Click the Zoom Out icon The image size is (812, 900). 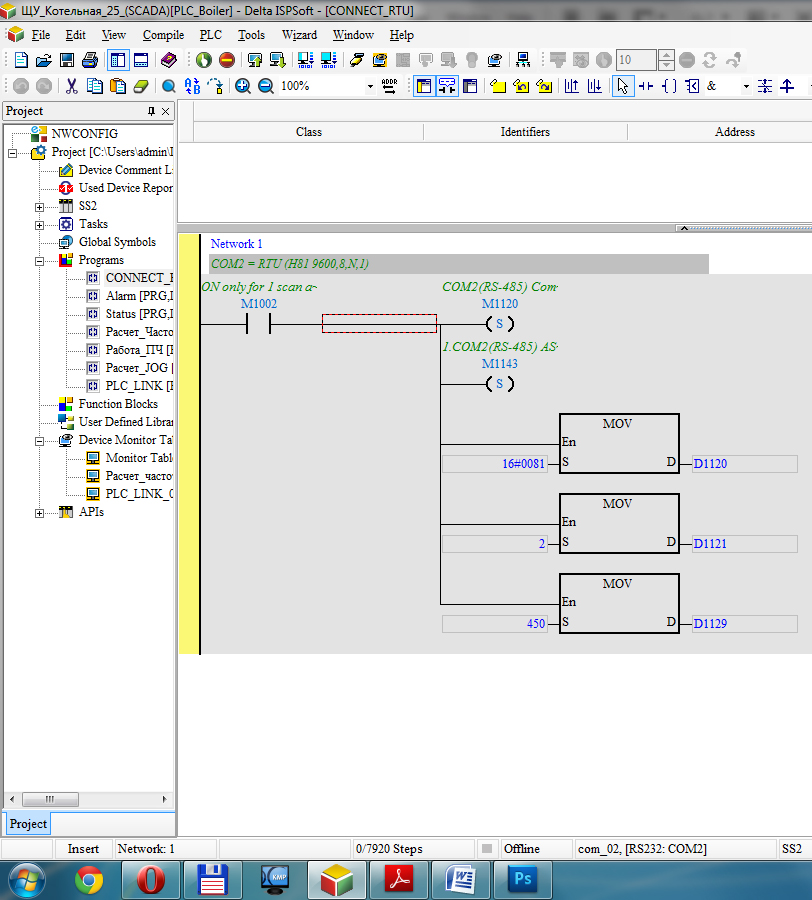[266, 86]
